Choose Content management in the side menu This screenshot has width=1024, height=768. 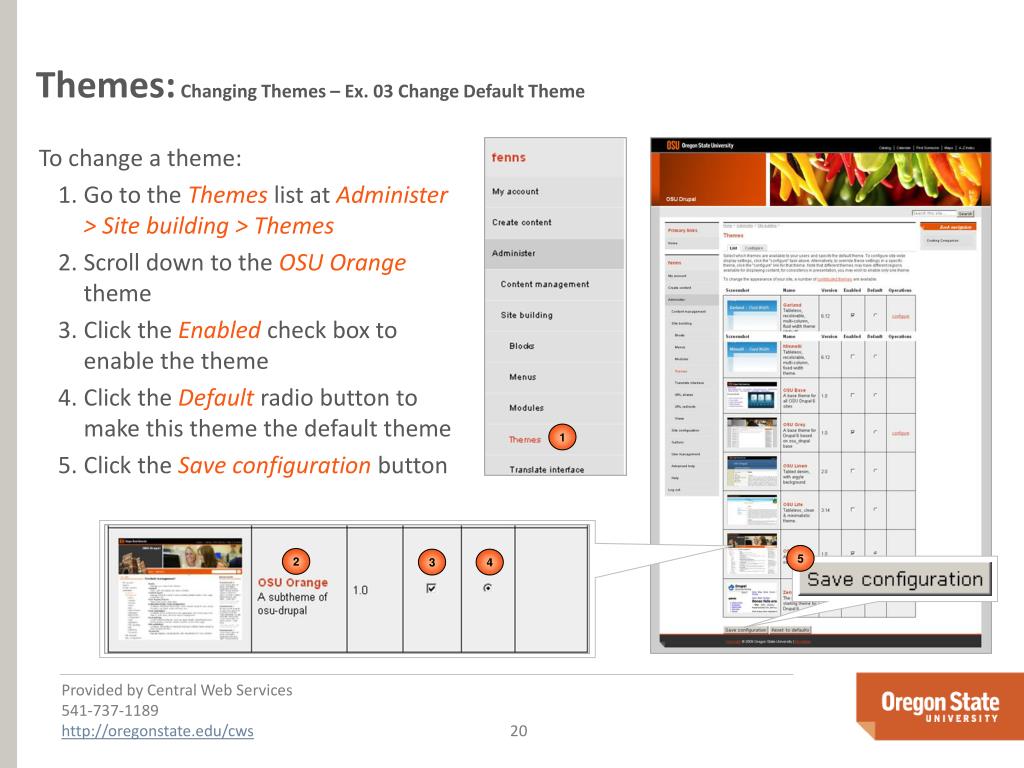545,284
